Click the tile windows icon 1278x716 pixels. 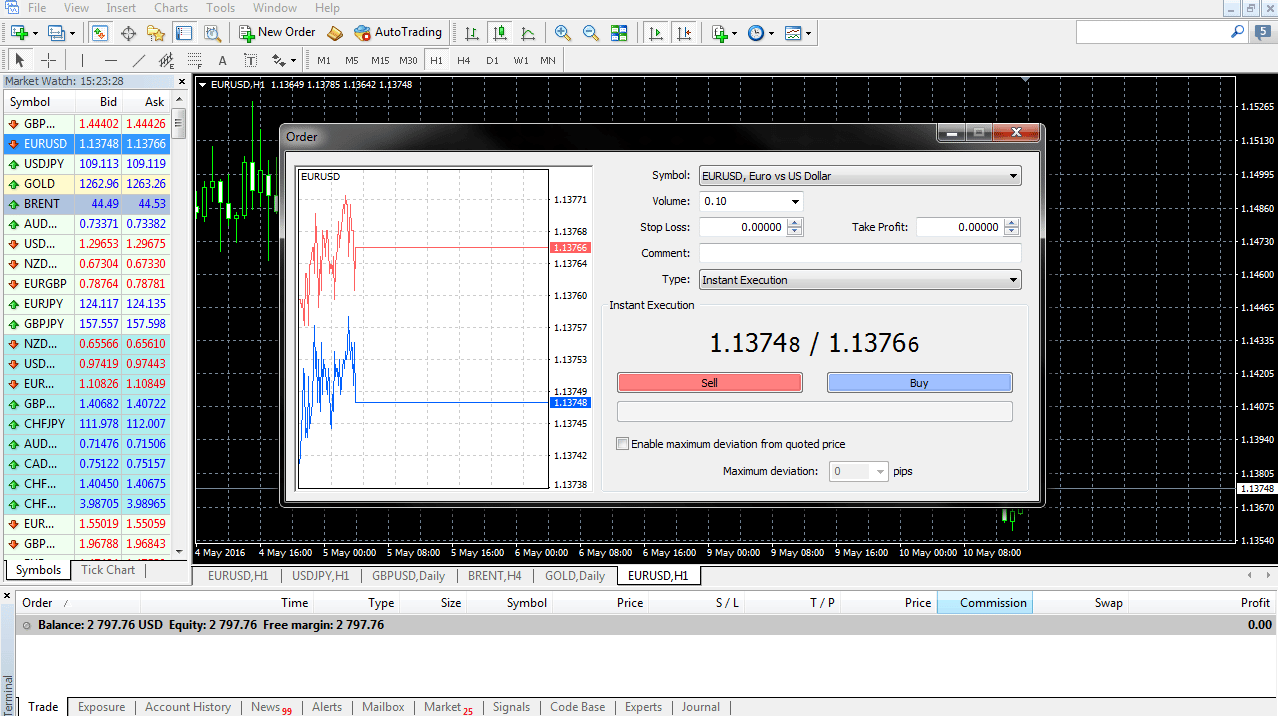(x=619, y=33)
